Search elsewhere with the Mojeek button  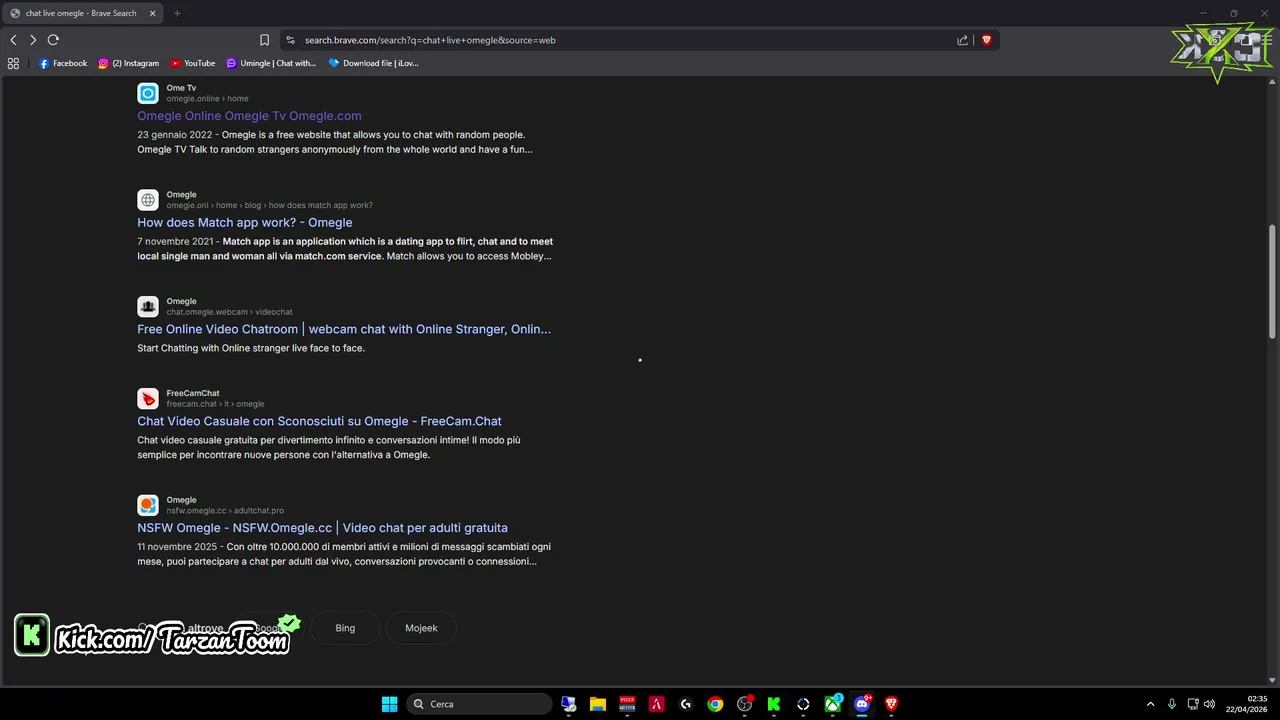click(x=421, y=628)
